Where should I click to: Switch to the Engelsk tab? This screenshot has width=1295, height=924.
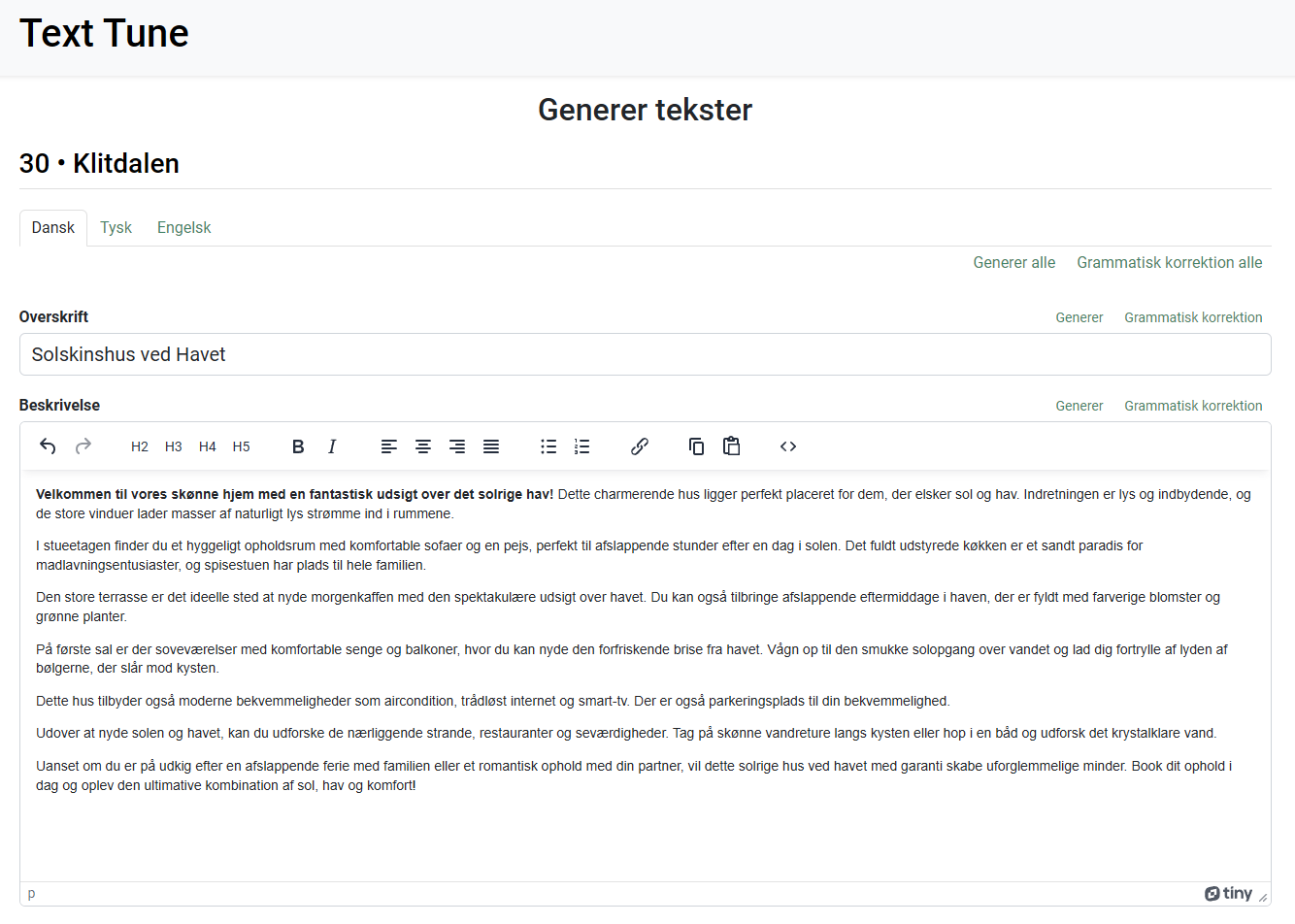[183, 228]
